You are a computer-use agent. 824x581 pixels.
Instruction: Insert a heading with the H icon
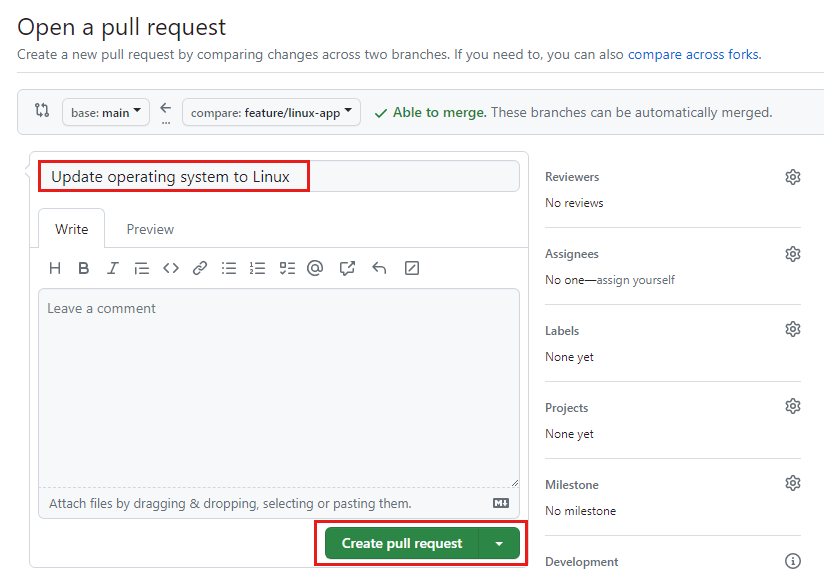pos(55,268)
